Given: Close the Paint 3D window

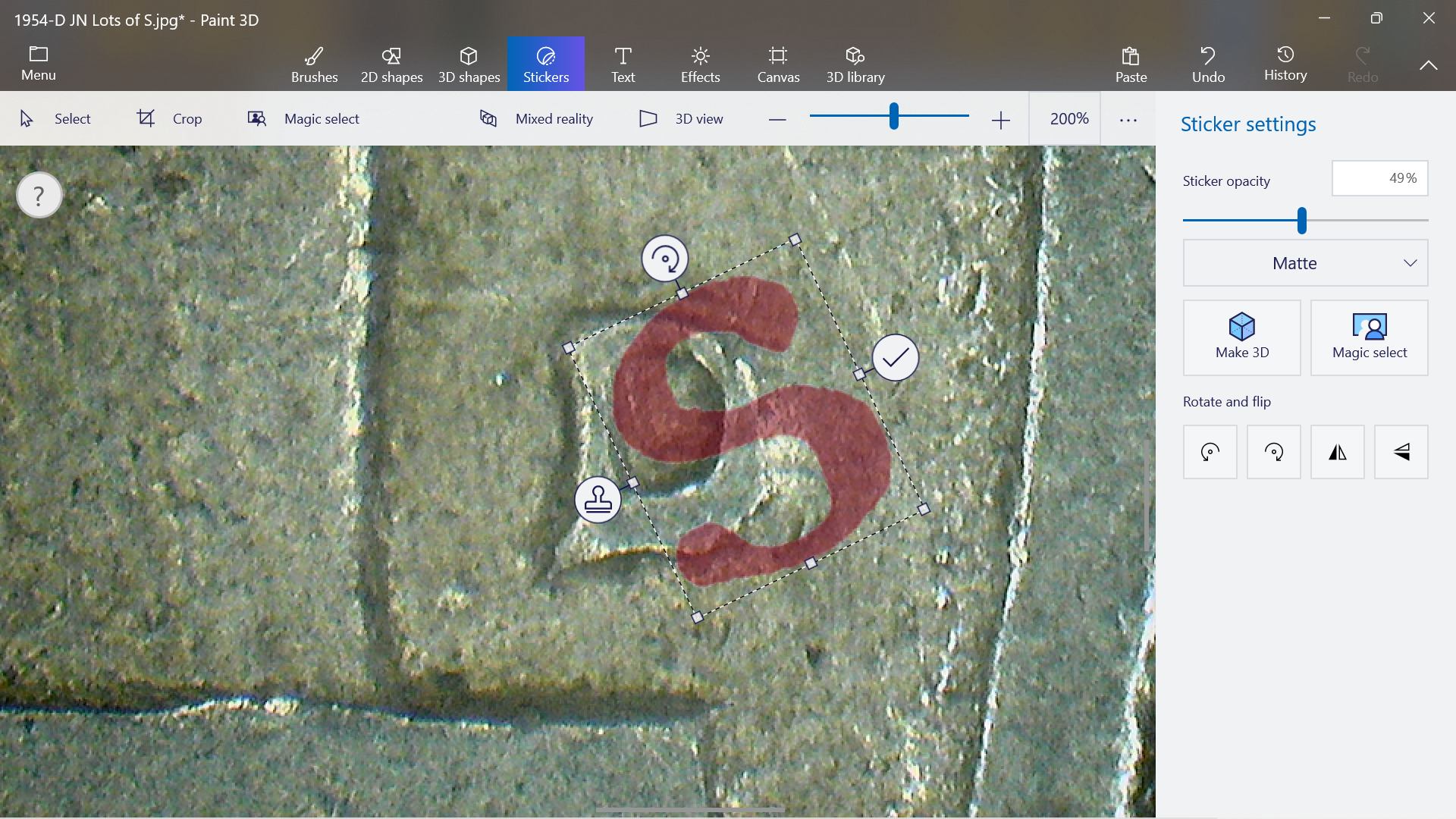Looking at the screenshot, I should tap(1429, 18).
